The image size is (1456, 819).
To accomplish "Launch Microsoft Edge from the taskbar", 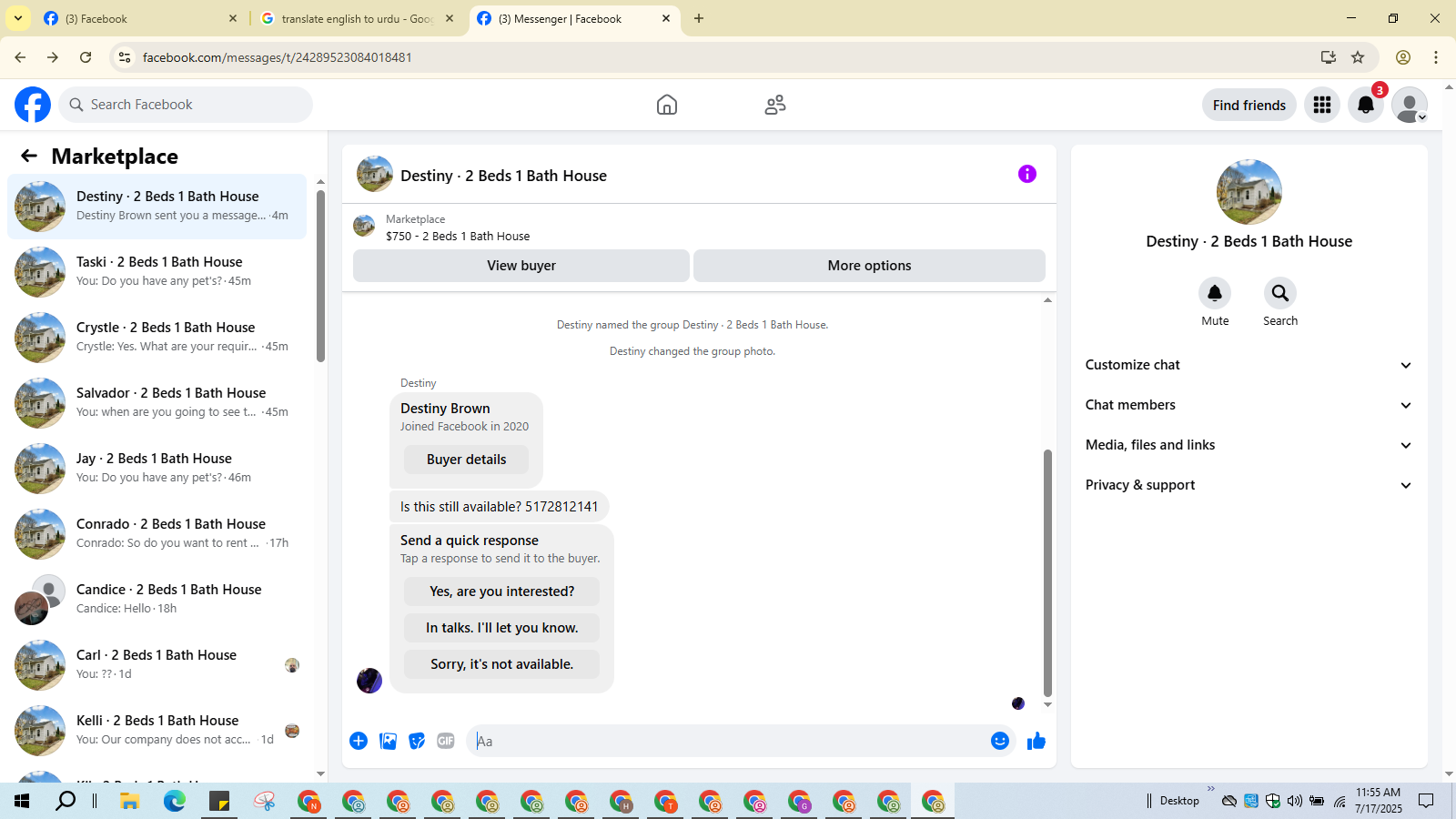I will point(174,801).
